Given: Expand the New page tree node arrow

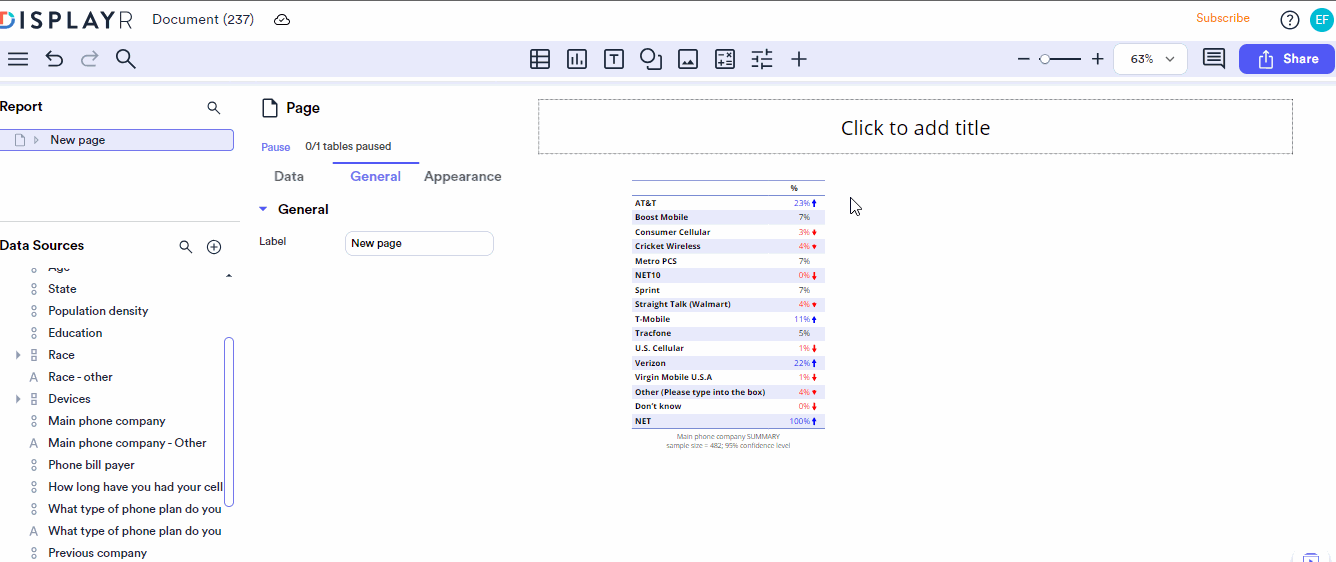Looking at the screenshot, I should (x=36, y=140).
